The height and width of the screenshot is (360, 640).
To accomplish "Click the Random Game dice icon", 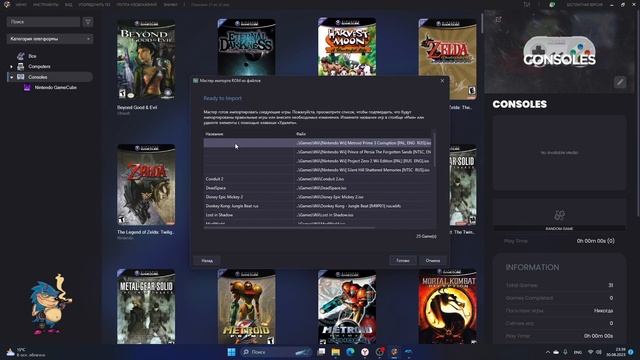I will pyautogui.click(x=559, y=215).
